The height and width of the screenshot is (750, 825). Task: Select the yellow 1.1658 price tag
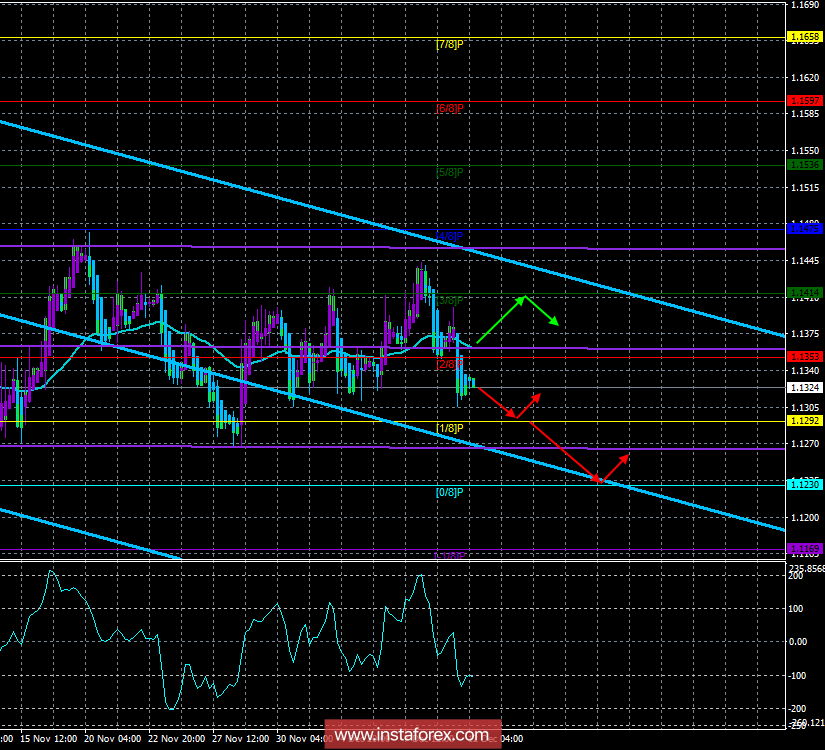click(x=805, y=37)
